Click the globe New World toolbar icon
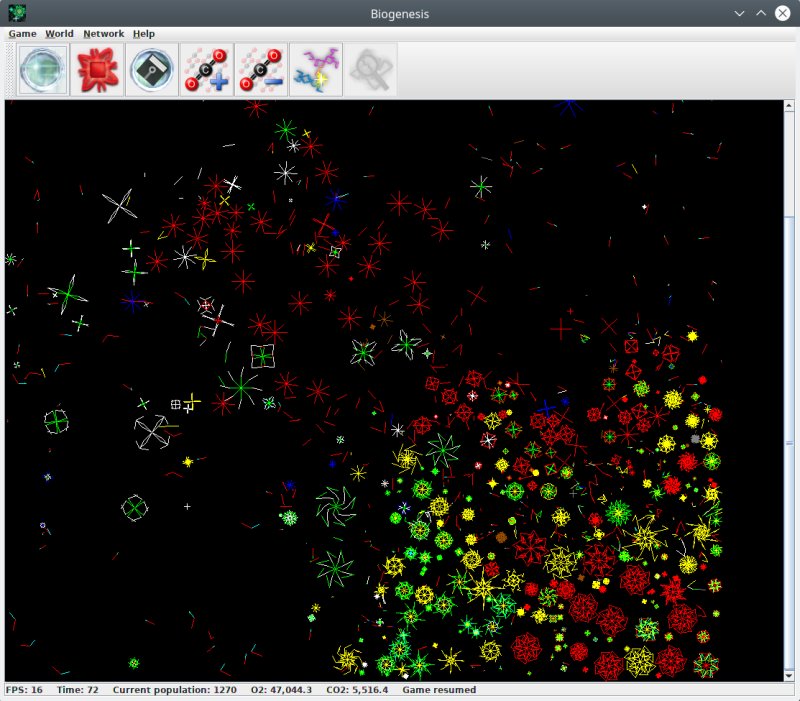 [43, 69]
